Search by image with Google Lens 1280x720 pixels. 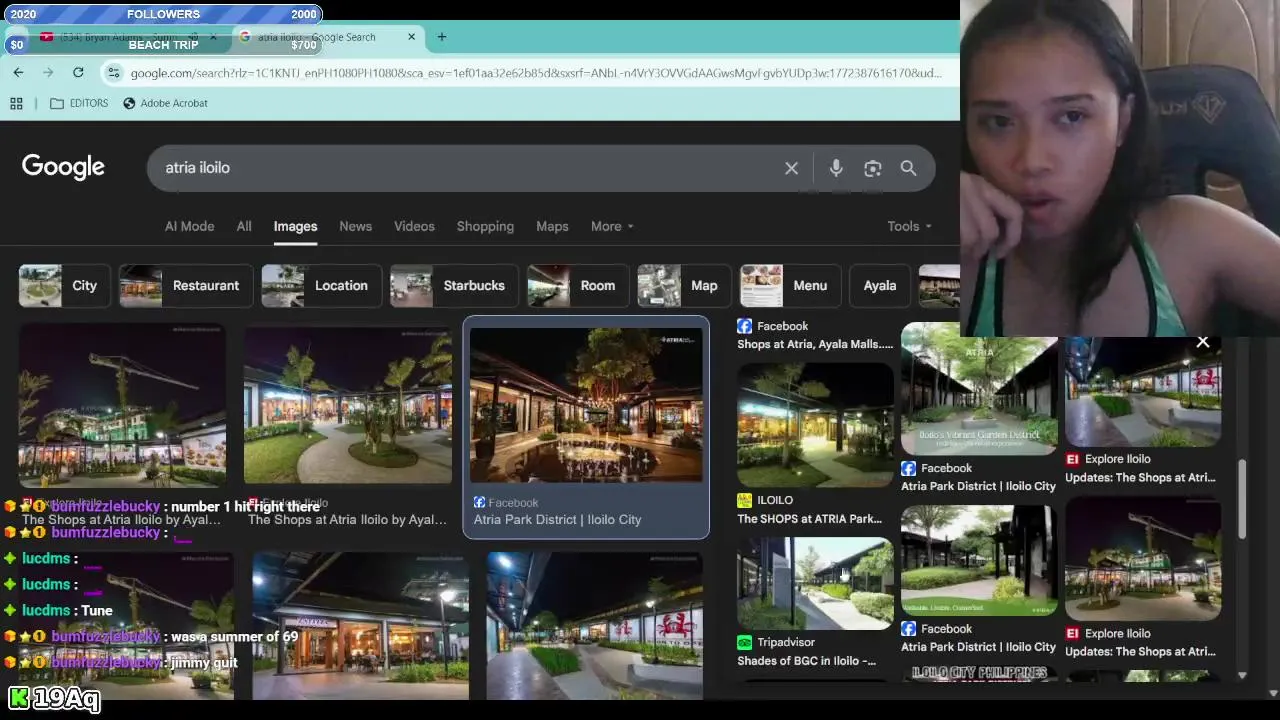[873, 168]
